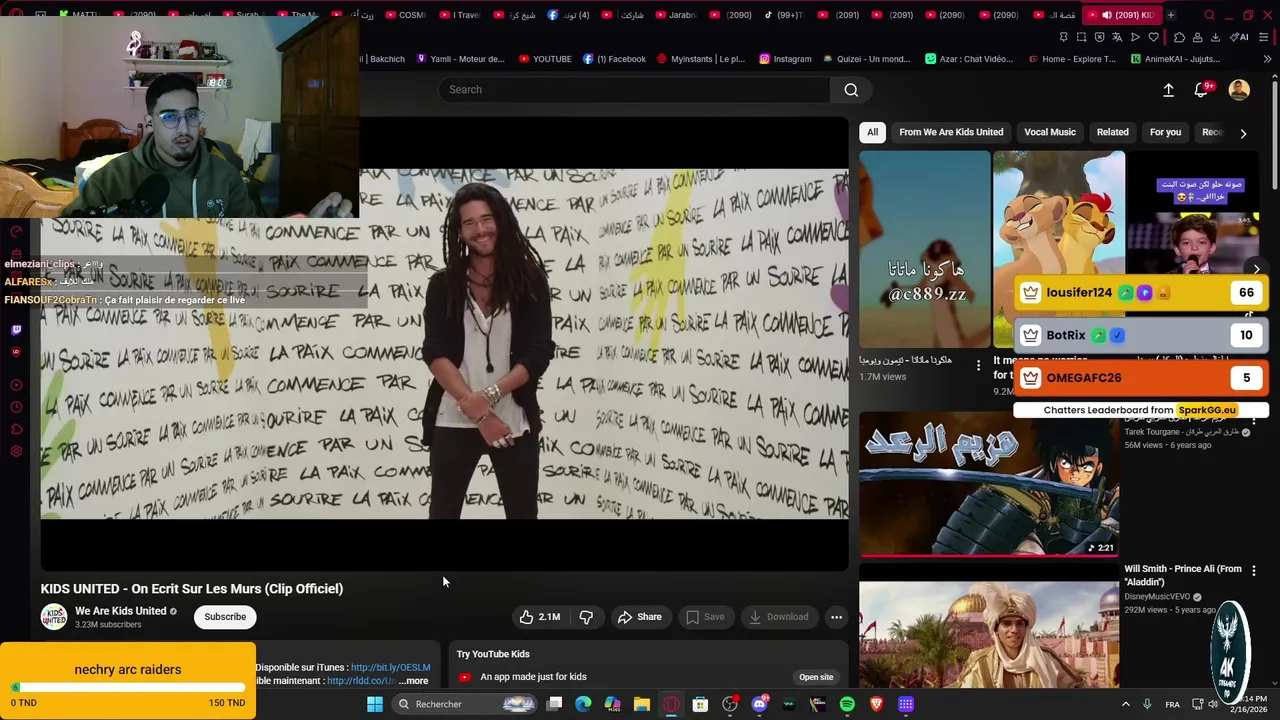This screenshot has height=720, width=1280.
Task: Open the YouTube create/upload icon
Action: [x=1168, y=90]
